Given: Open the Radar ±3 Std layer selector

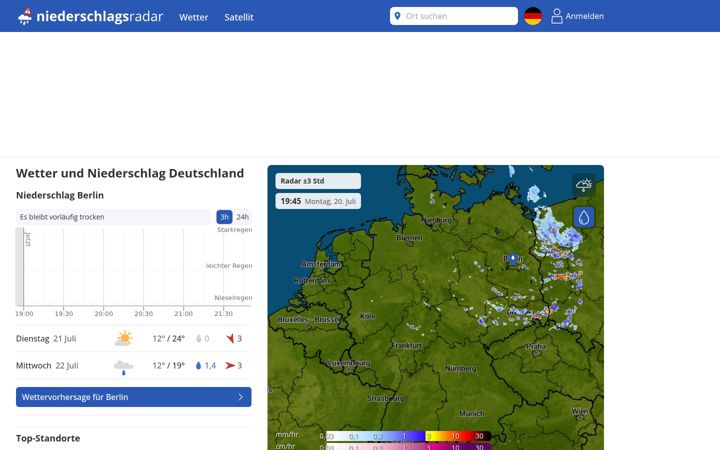Looking at the screenshot, I should click(x=318, y=181).
